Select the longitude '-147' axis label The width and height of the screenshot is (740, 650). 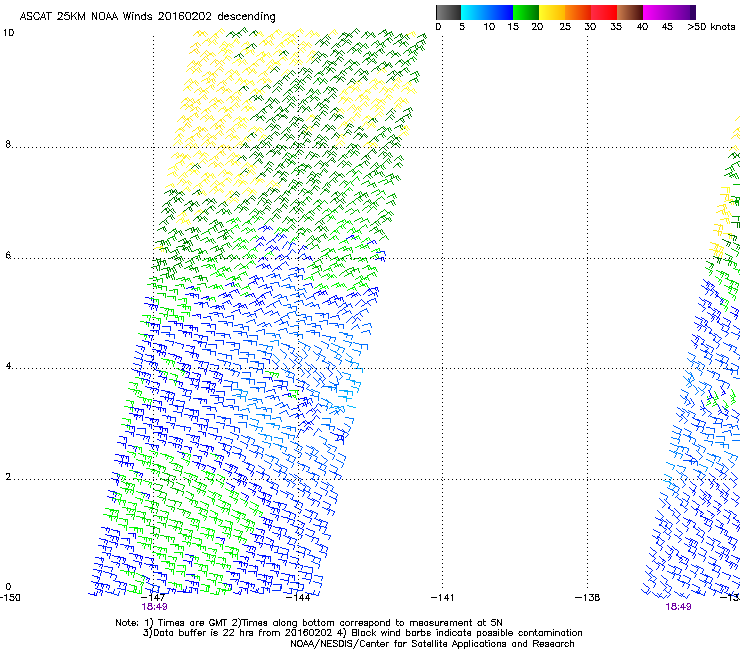coord(153,598)
